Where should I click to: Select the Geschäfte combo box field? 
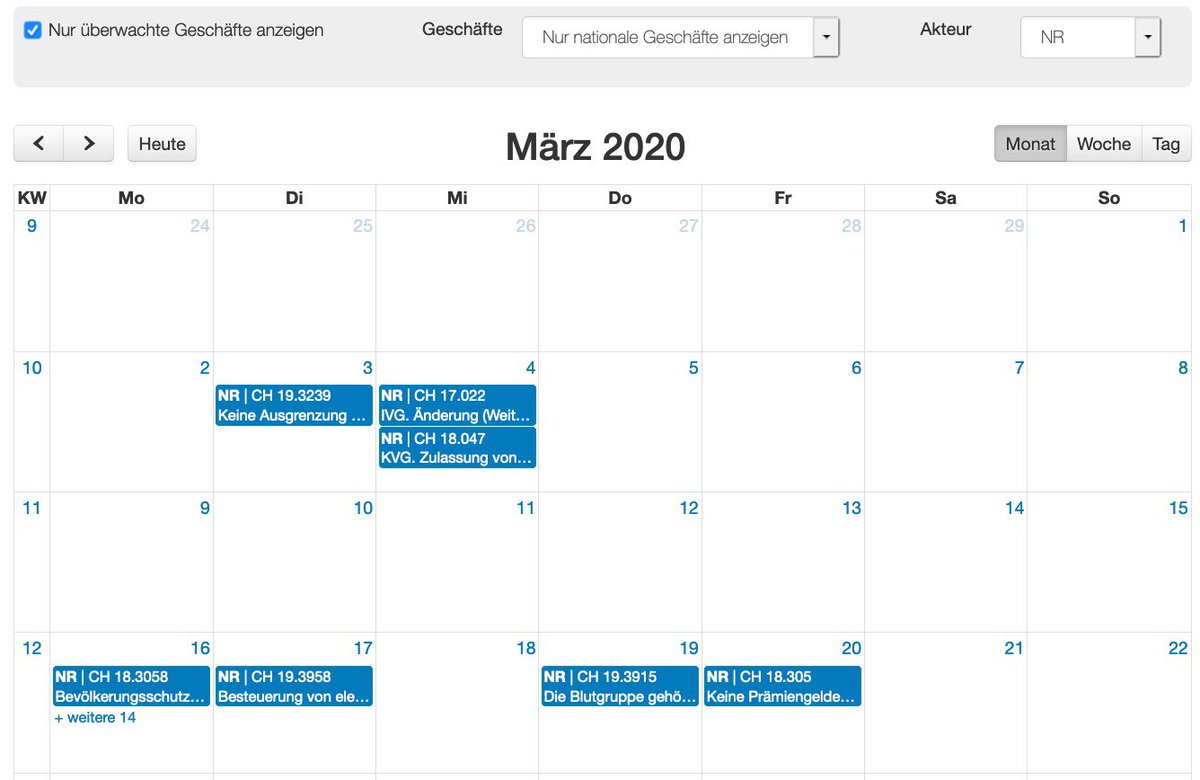tap(668, 37)
